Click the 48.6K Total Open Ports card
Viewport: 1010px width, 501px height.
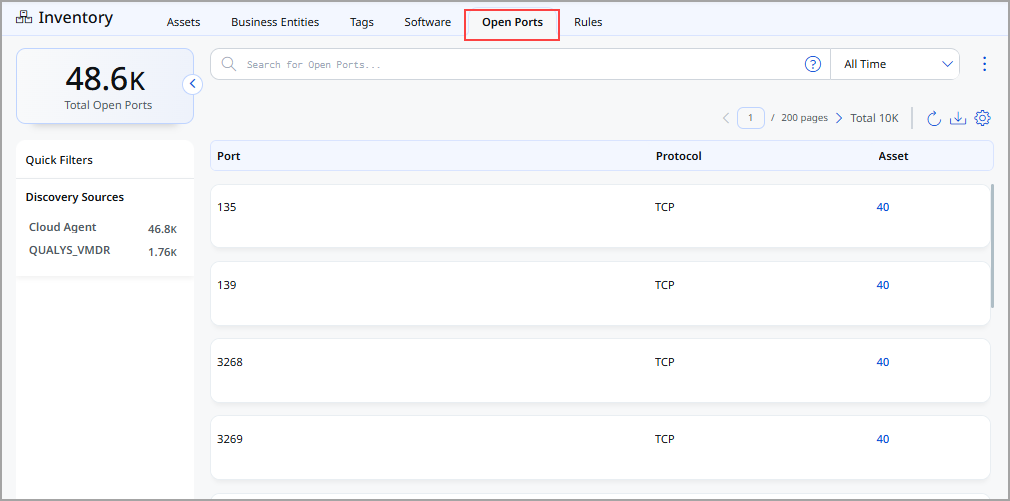(x=104, y=86)
